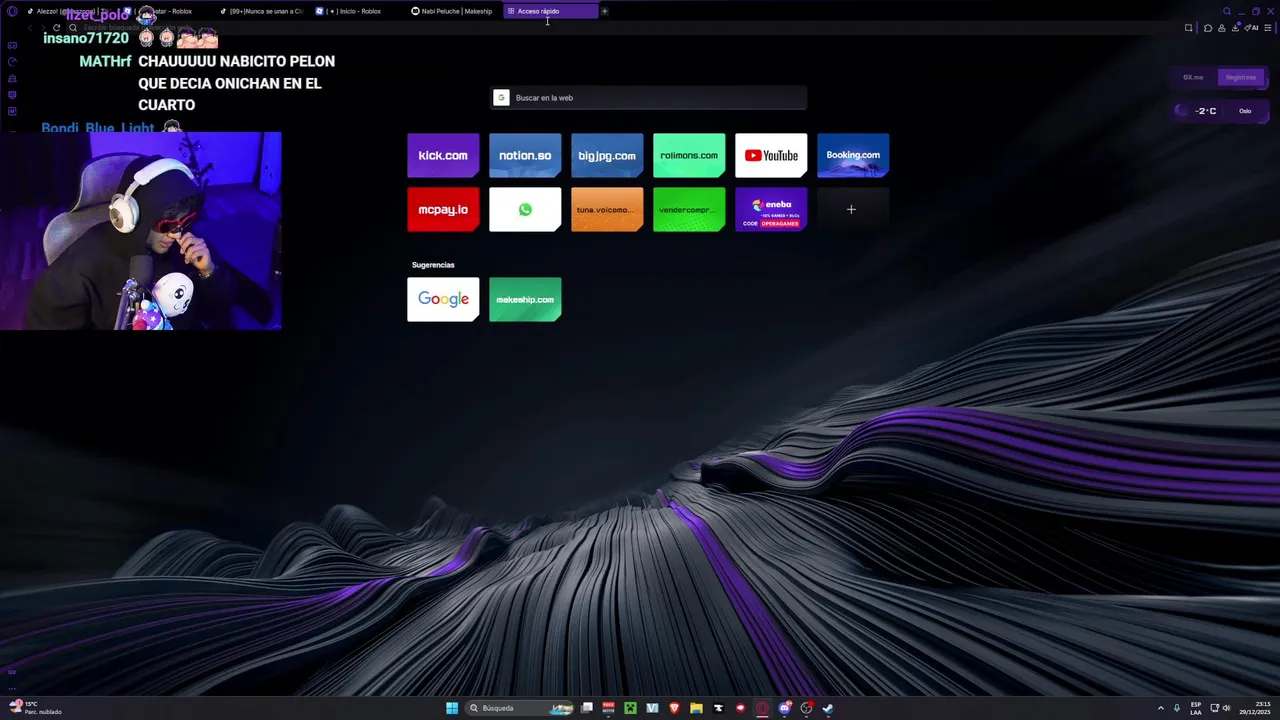Open the notion.so speed dial tile
Screen dimensions: 1280x720
tap(525, 155)
